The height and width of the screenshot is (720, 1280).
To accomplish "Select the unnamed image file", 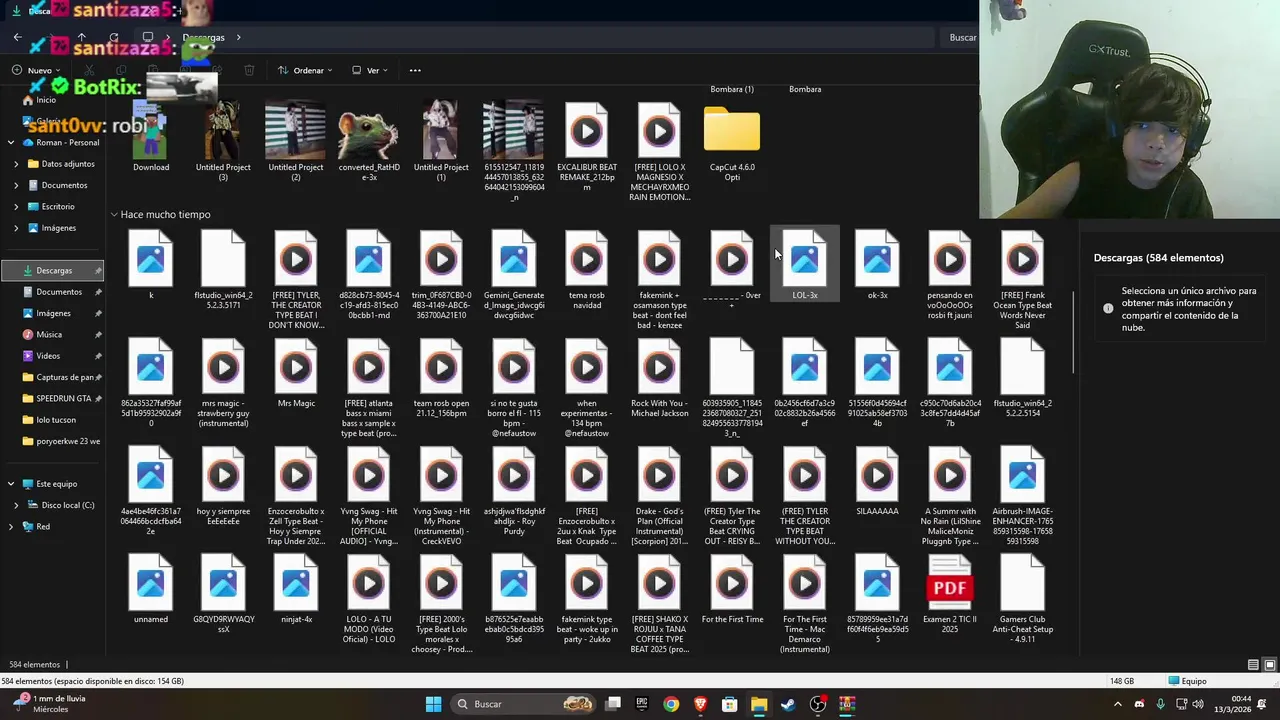I will pyautogui.click(x=151, y=589).
